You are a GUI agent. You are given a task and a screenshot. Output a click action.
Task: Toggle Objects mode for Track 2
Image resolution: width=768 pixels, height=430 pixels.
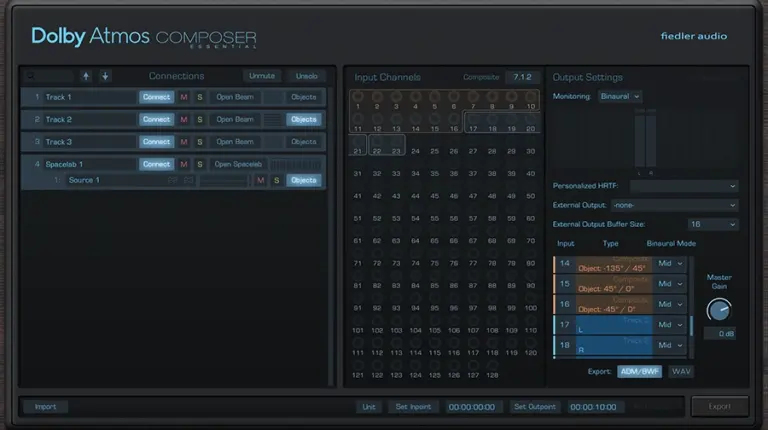(303, 120)
